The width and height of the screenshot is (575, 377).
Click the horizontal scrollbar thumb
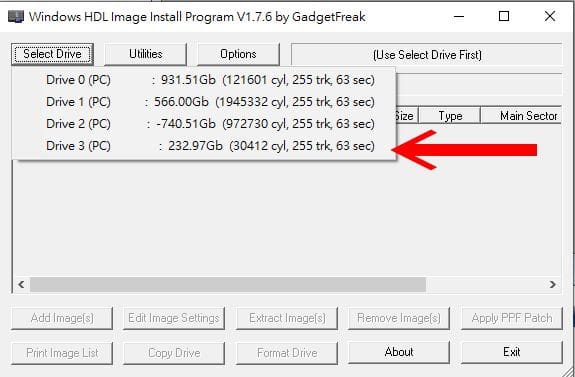click(x=228, y=285)
